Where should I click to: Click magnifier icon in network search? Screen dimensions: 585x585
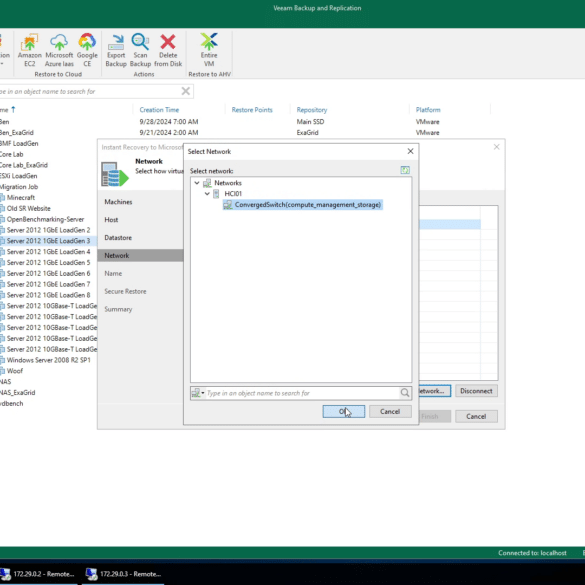coord(405,392)
